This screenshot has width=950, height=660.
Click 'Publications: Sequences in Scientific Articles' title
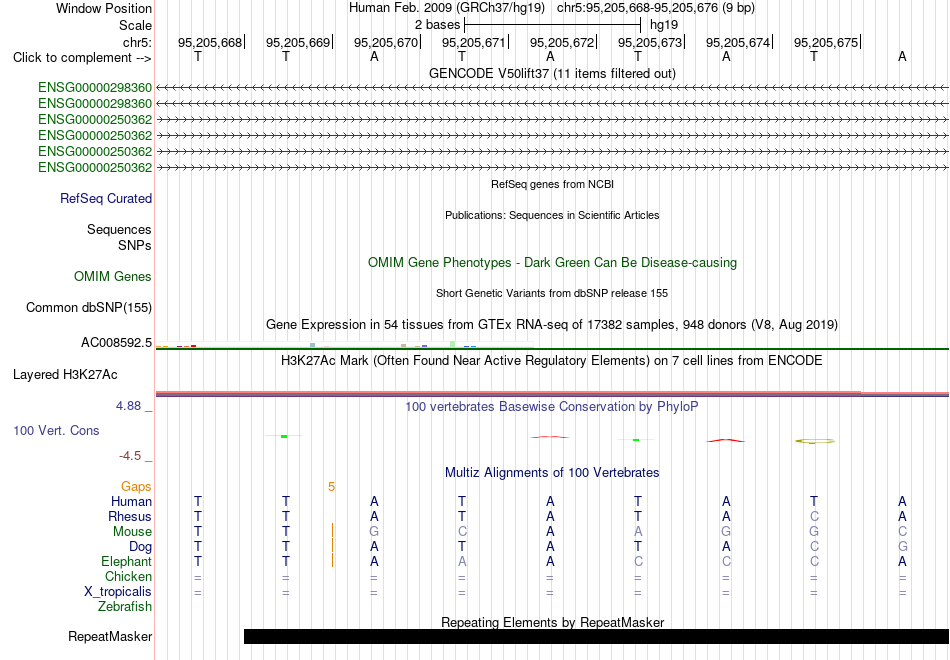pos(552,215)
